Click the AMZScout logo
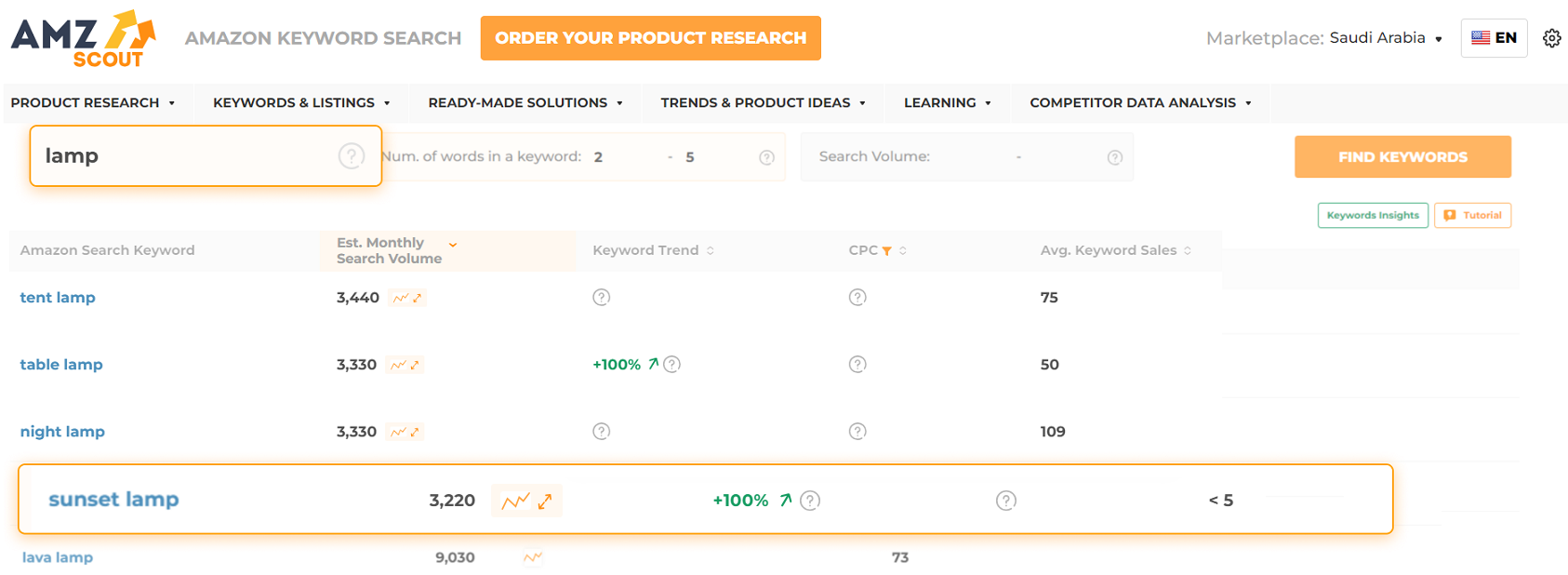The width and height of the screenshot is (1568, 575). tap(77, 37)
